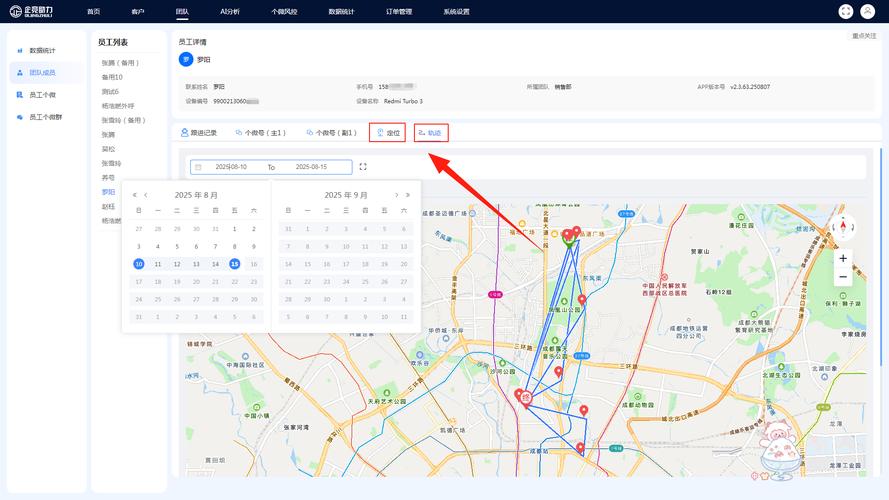889x500 pixels.
Task: Select employee 养号 in the list
Action: point(108,177)
